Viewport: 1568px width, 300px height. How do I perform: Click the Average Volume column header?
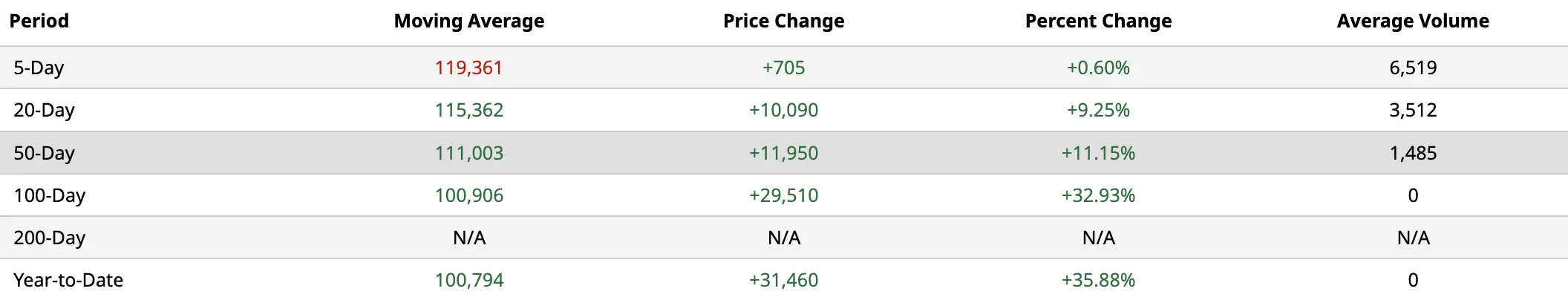(1413, 21)
